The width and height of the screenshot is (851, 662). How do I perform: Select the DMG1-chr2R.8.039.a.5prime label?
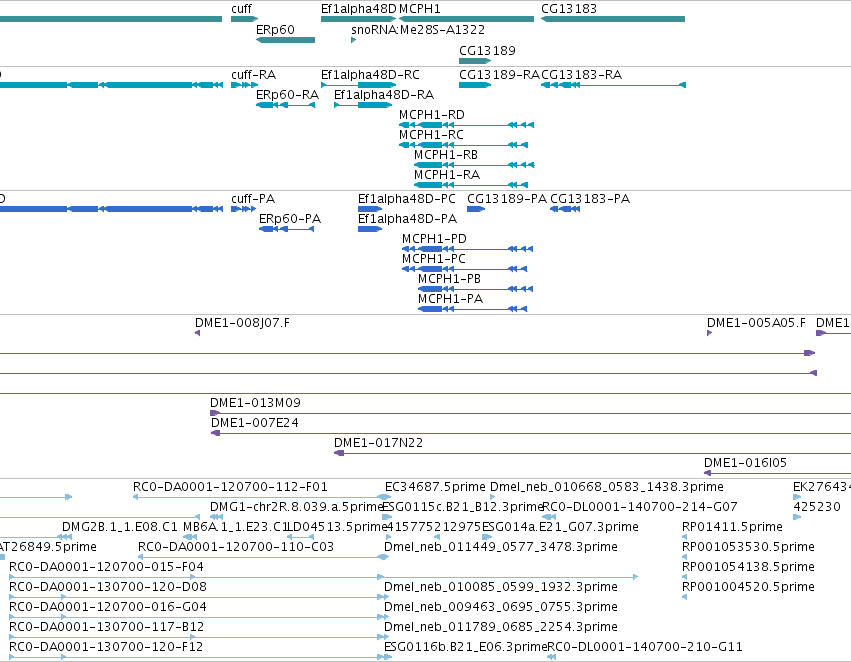point(296,507)
